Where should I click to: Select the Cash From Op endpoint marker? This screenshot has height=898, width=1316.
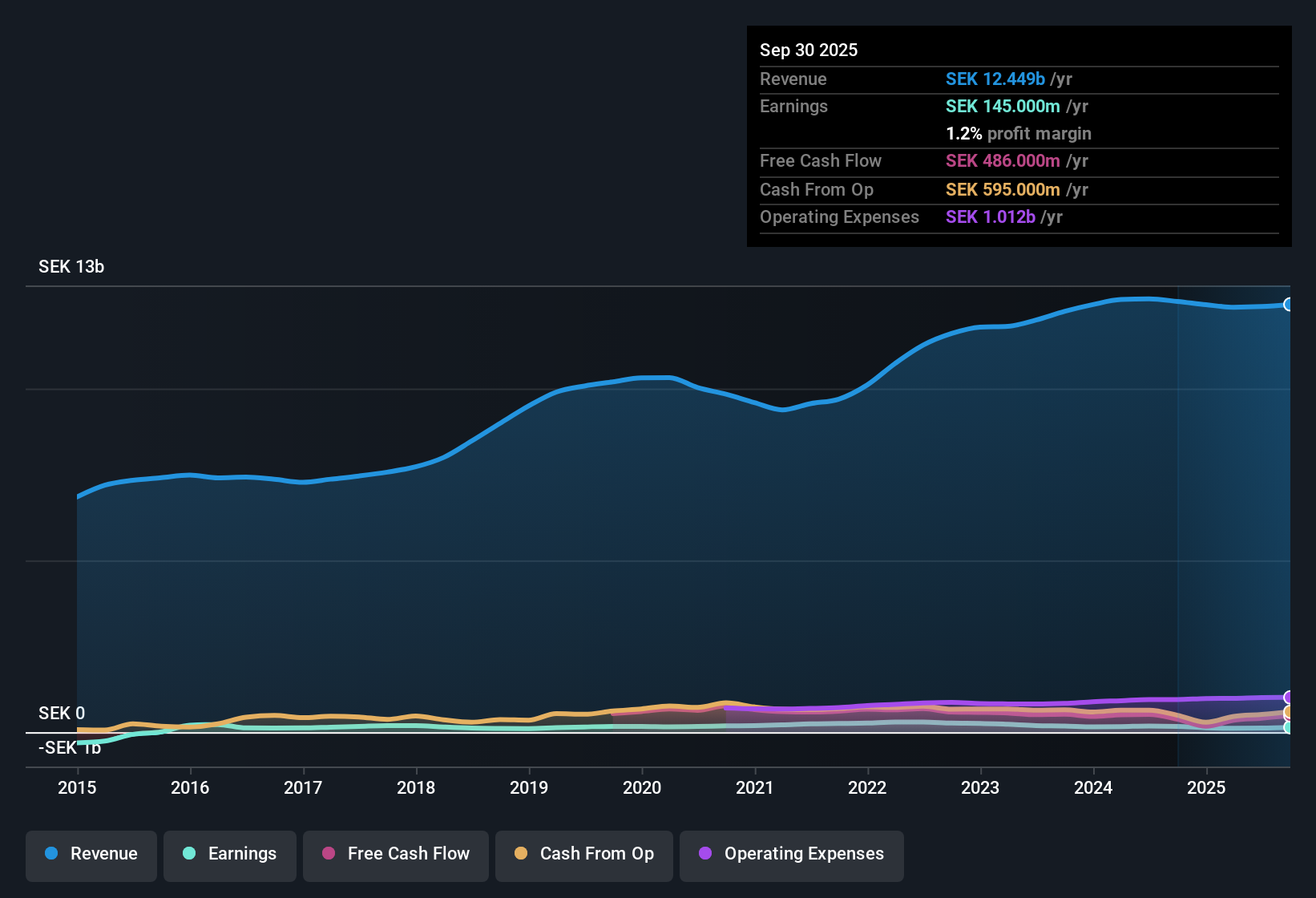click(1287, 712)
